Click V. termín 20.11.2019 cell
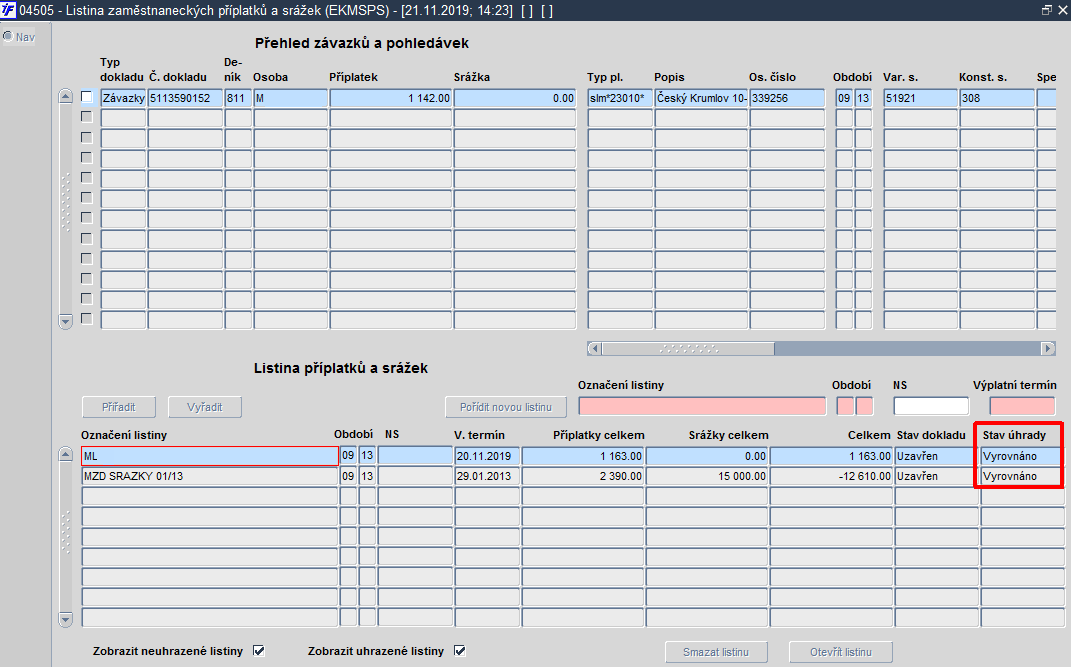 487,456
